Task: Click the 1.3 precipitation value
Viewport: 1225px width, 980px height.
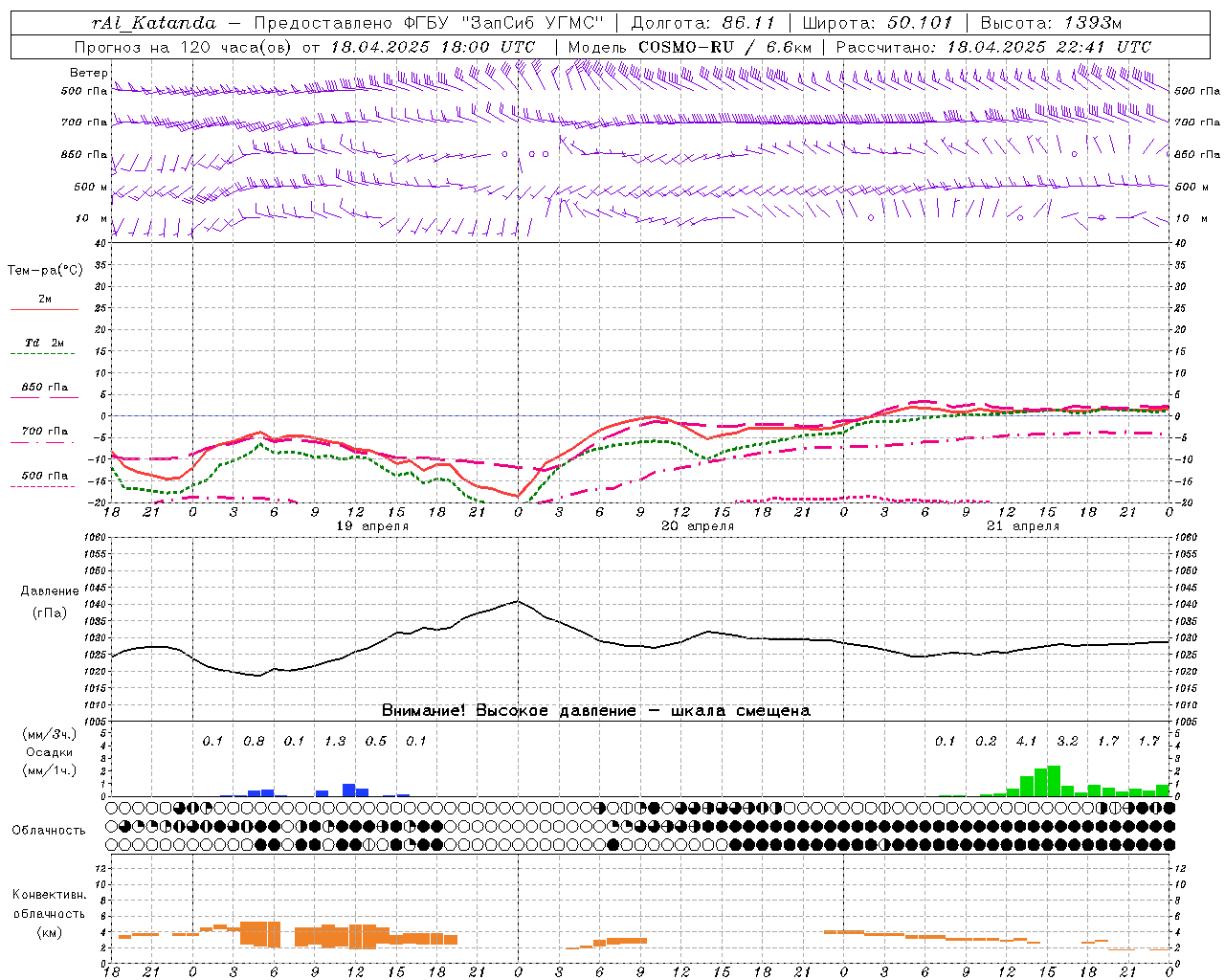Action: [x=335, y=741]
